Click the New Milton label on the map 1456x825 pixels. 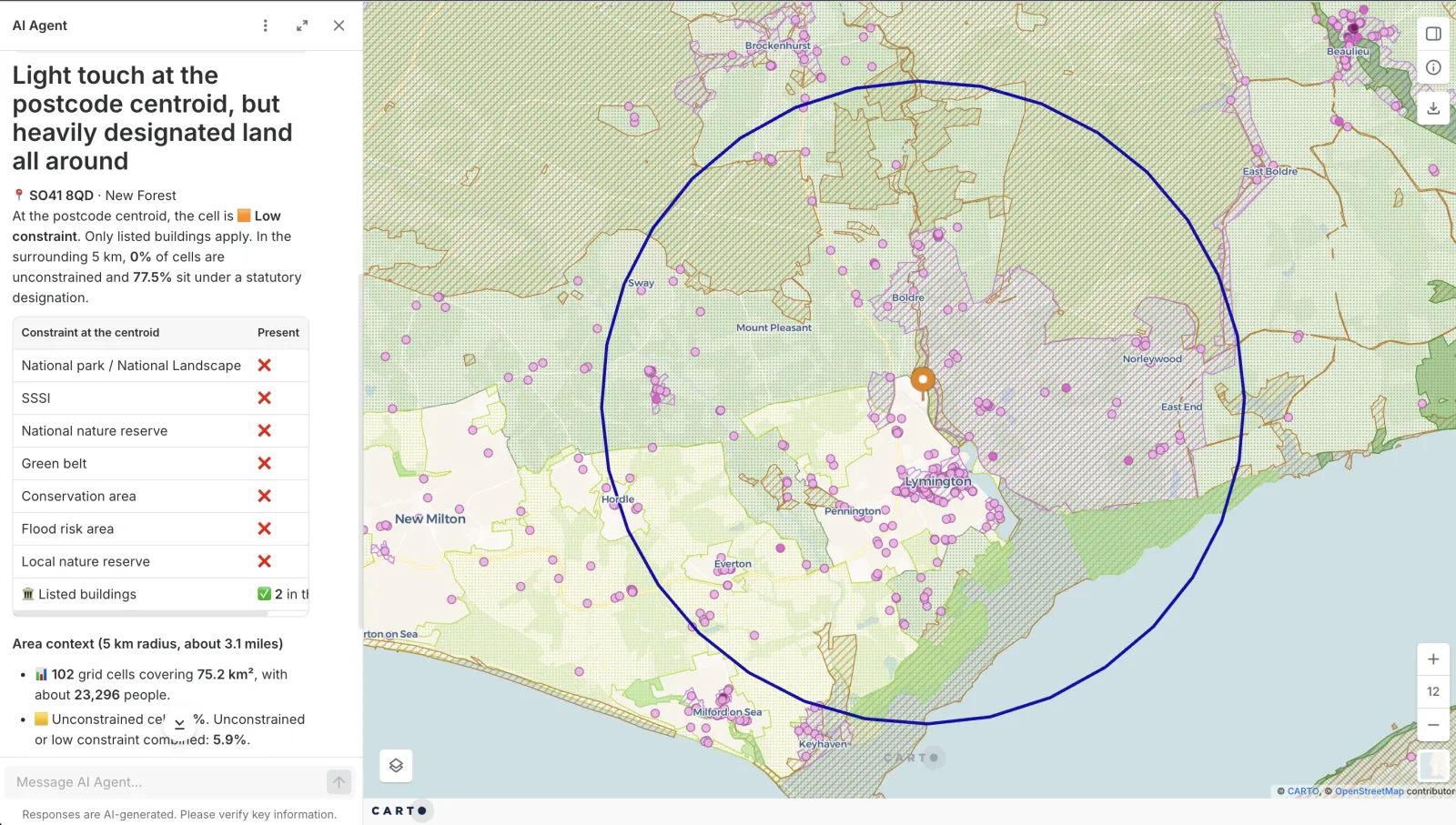point(430,518)
